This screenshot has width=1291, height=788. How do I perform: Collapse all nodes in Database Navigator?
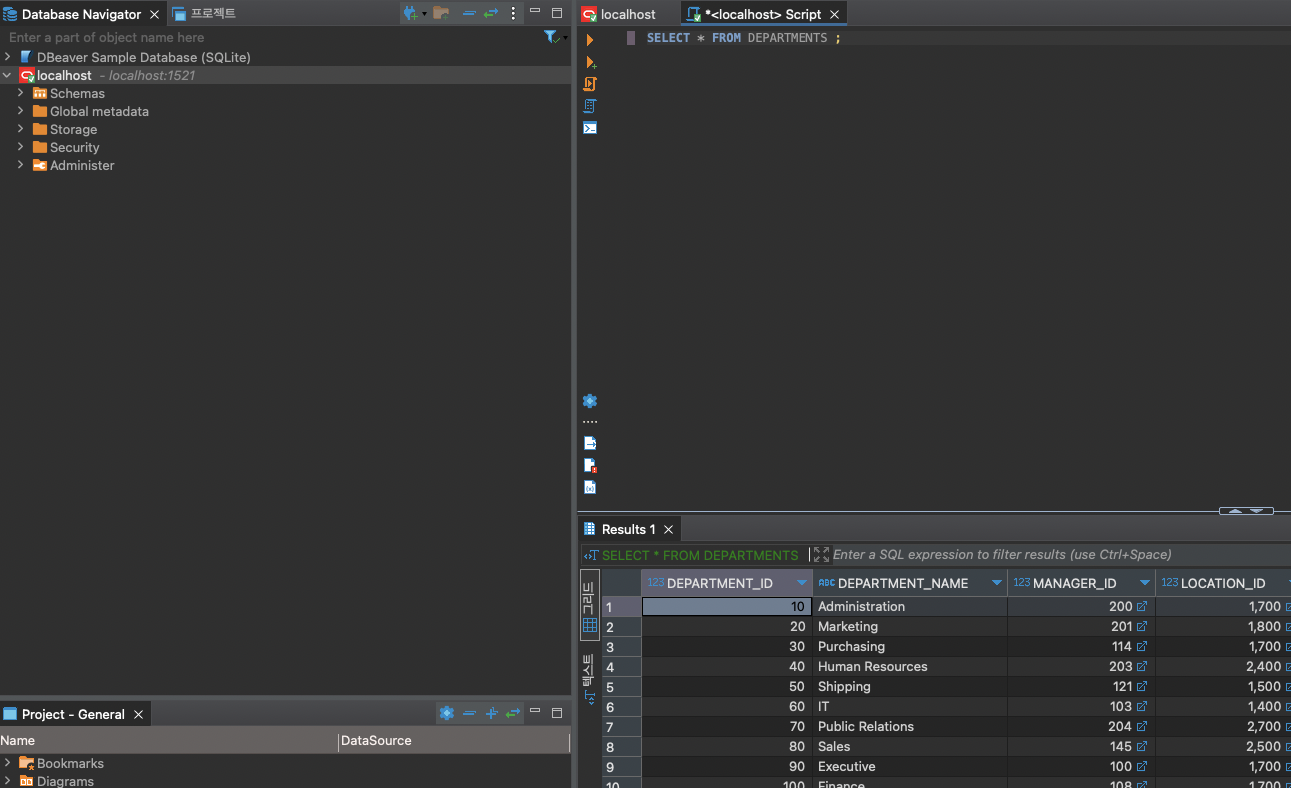coord(469,14)
